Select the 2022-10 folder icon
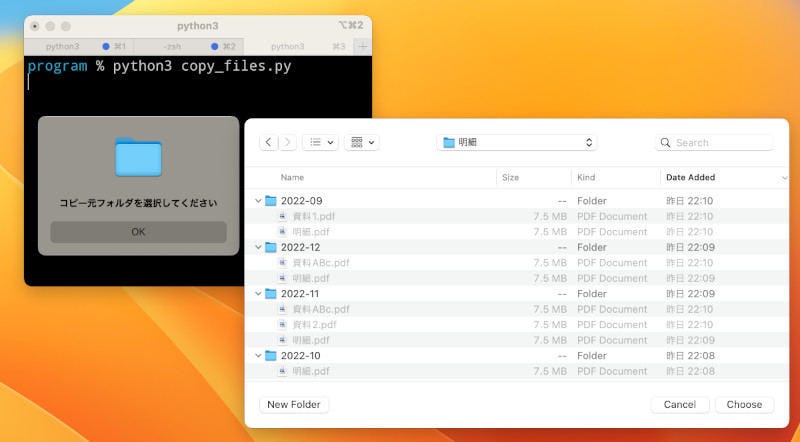Viewport: 800px width, 442px height. (x=271, y=356)
